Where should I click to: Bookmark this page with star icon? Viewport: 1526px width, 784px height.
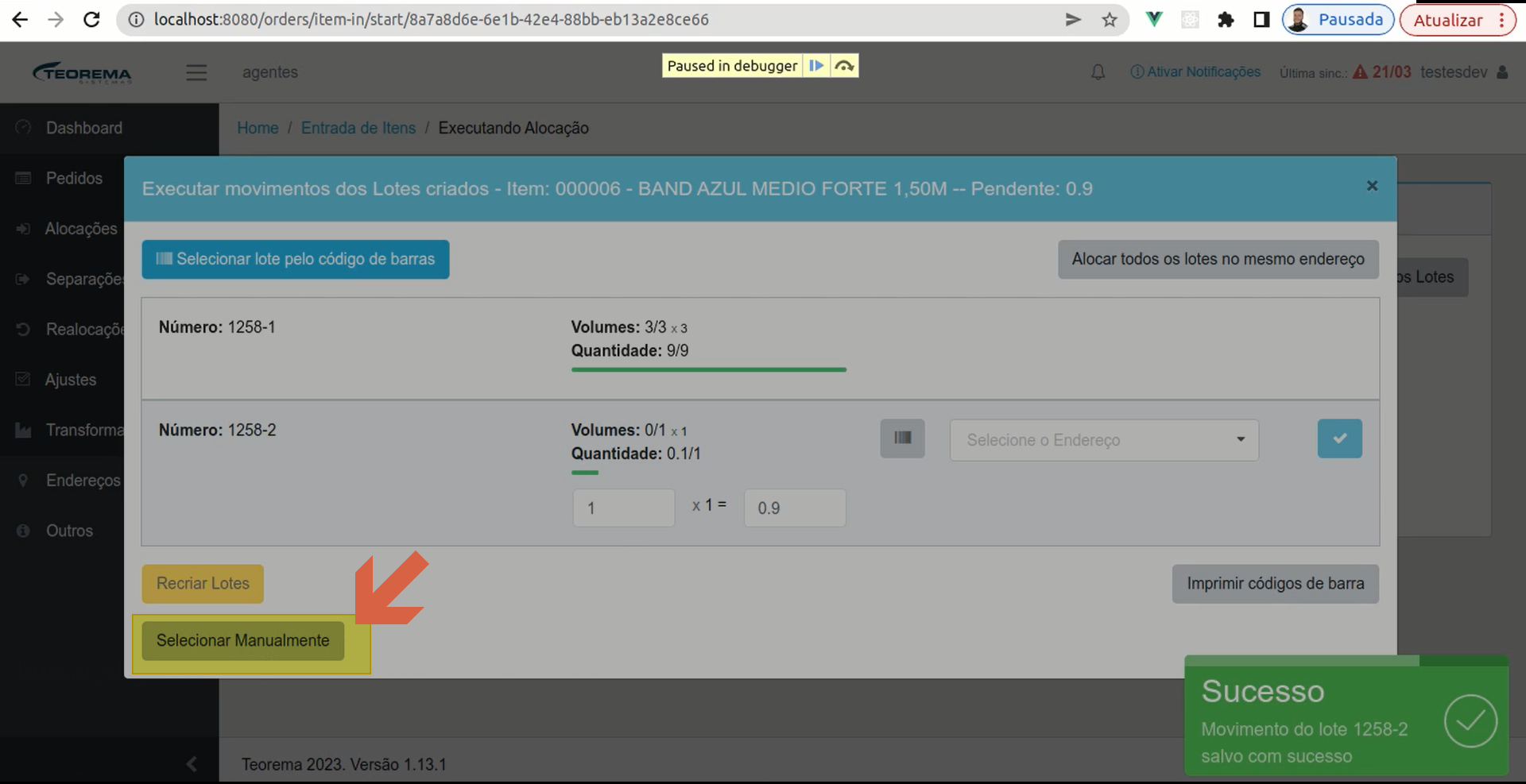point(1110,20)
